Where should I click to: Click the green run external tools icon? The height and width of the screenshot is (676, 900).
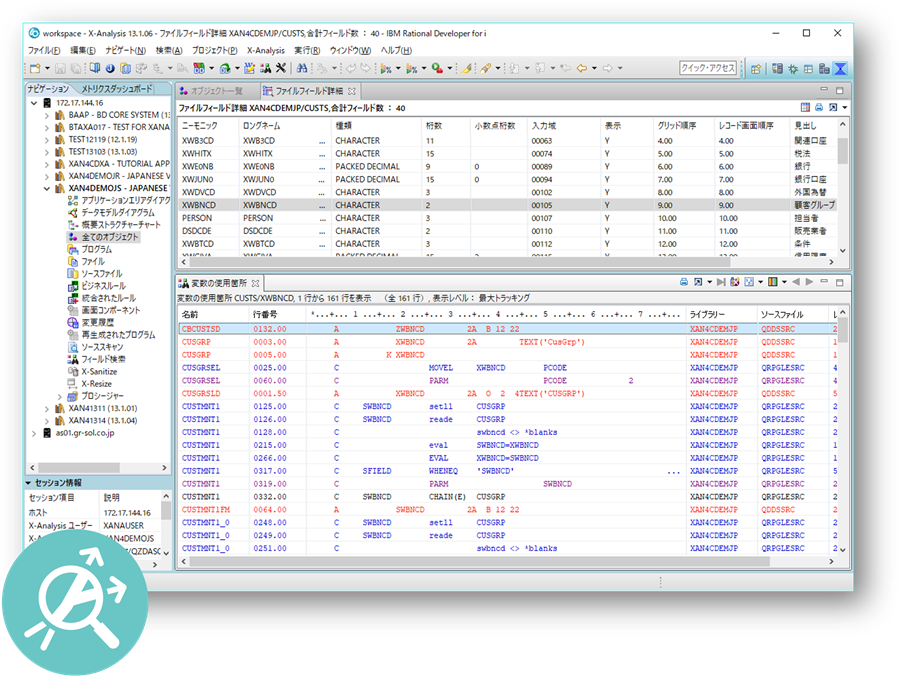click(437, 68)
